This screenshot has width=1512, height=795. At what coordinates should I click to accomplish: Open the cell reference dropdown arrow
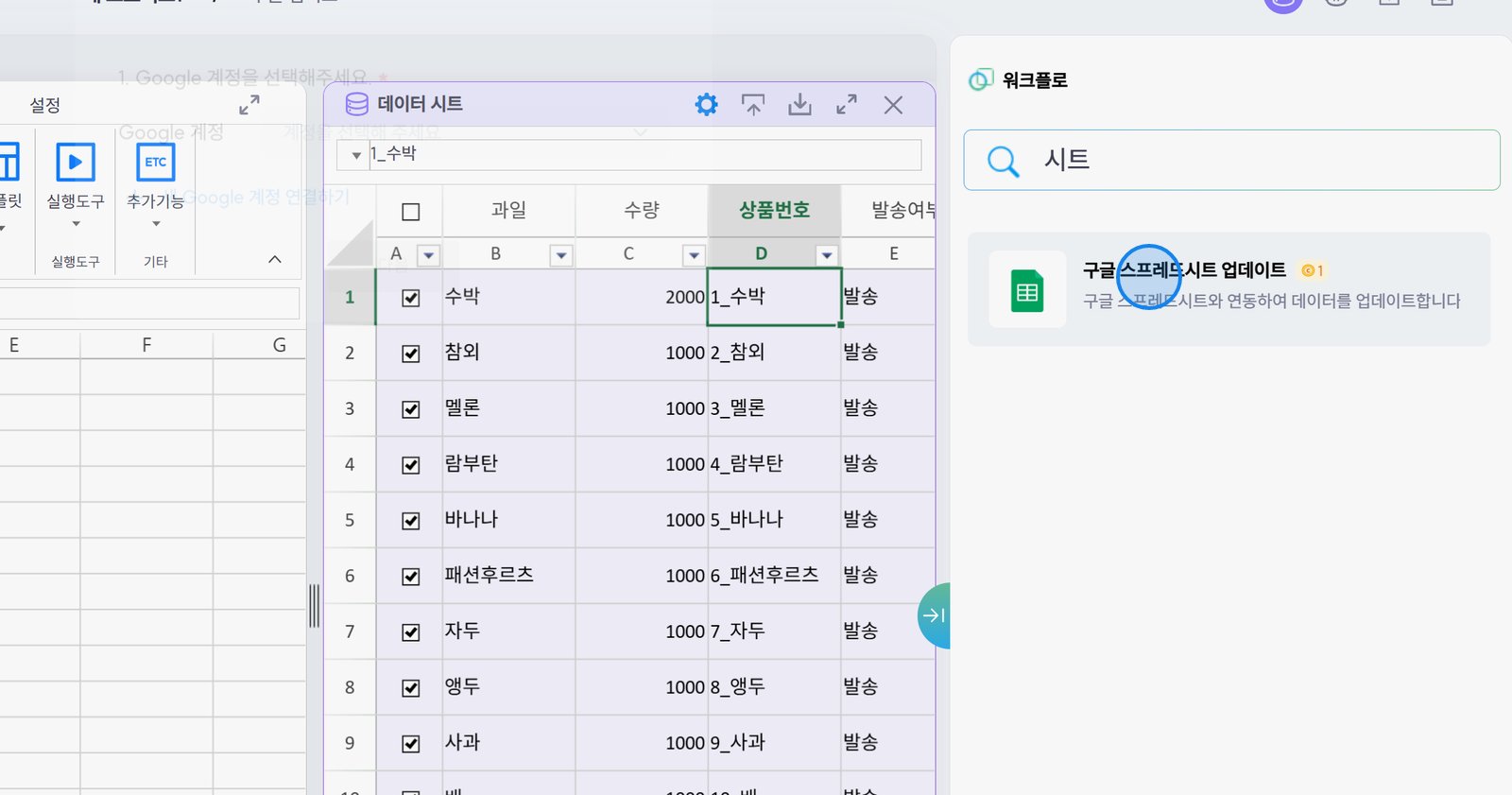[356, 155]
